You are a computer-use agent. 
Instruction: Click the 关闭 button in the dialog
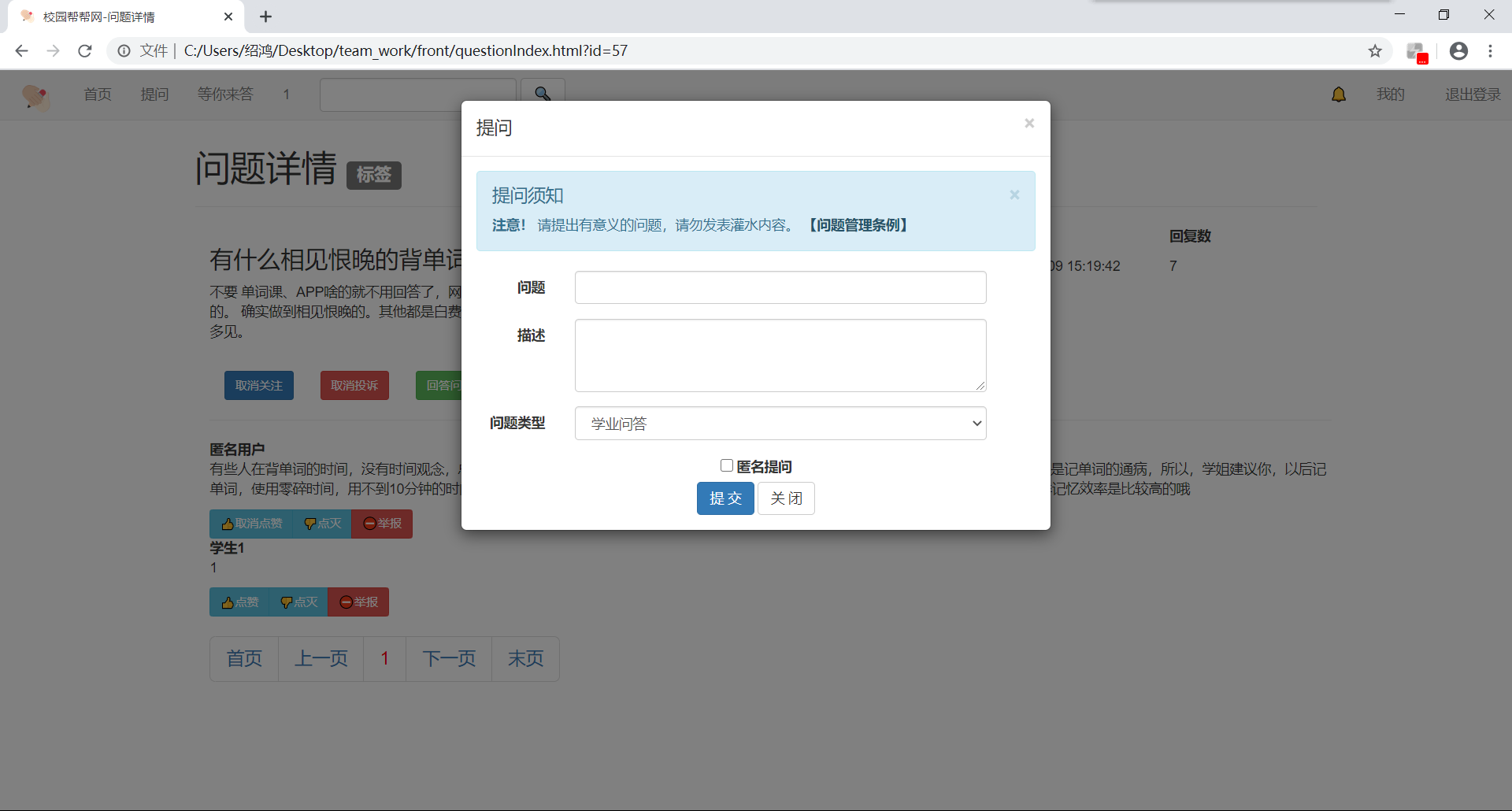(x=786, y=498)
